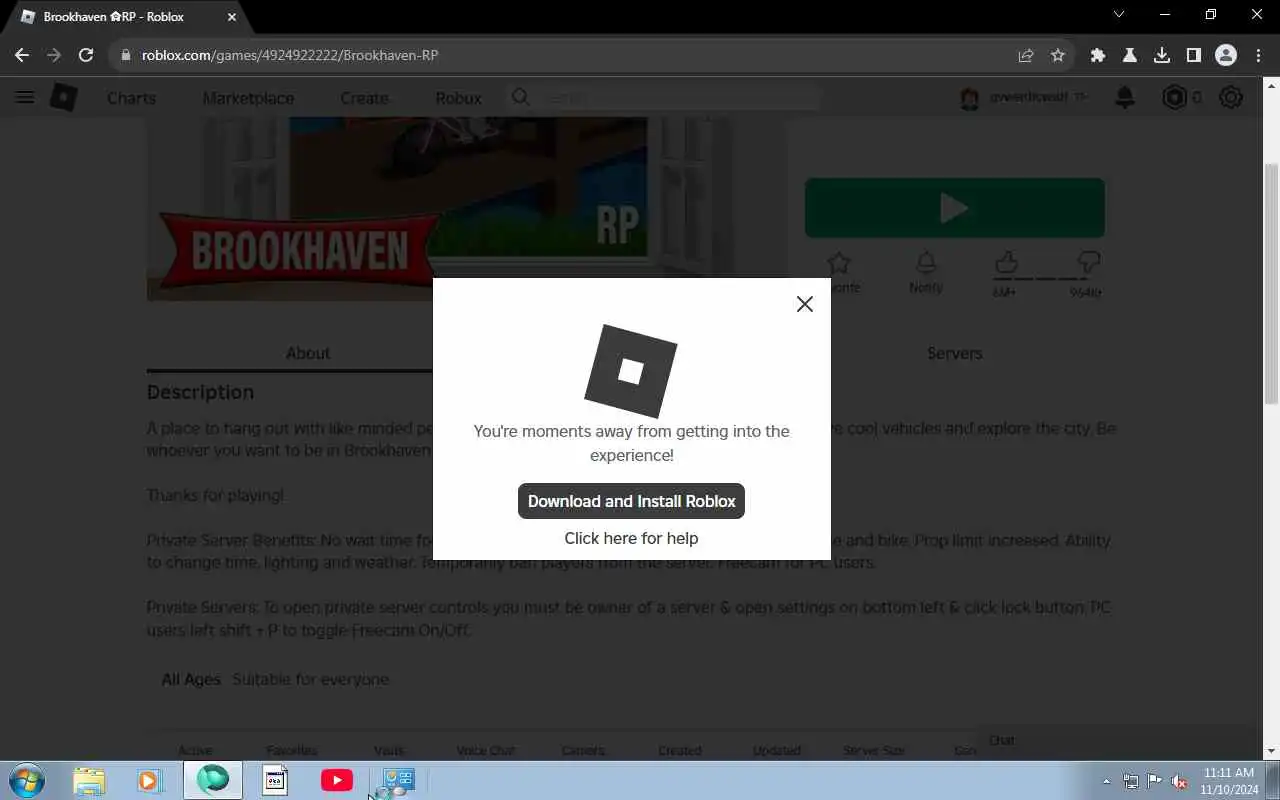Favorite the game with star icon

pos(839,263)
